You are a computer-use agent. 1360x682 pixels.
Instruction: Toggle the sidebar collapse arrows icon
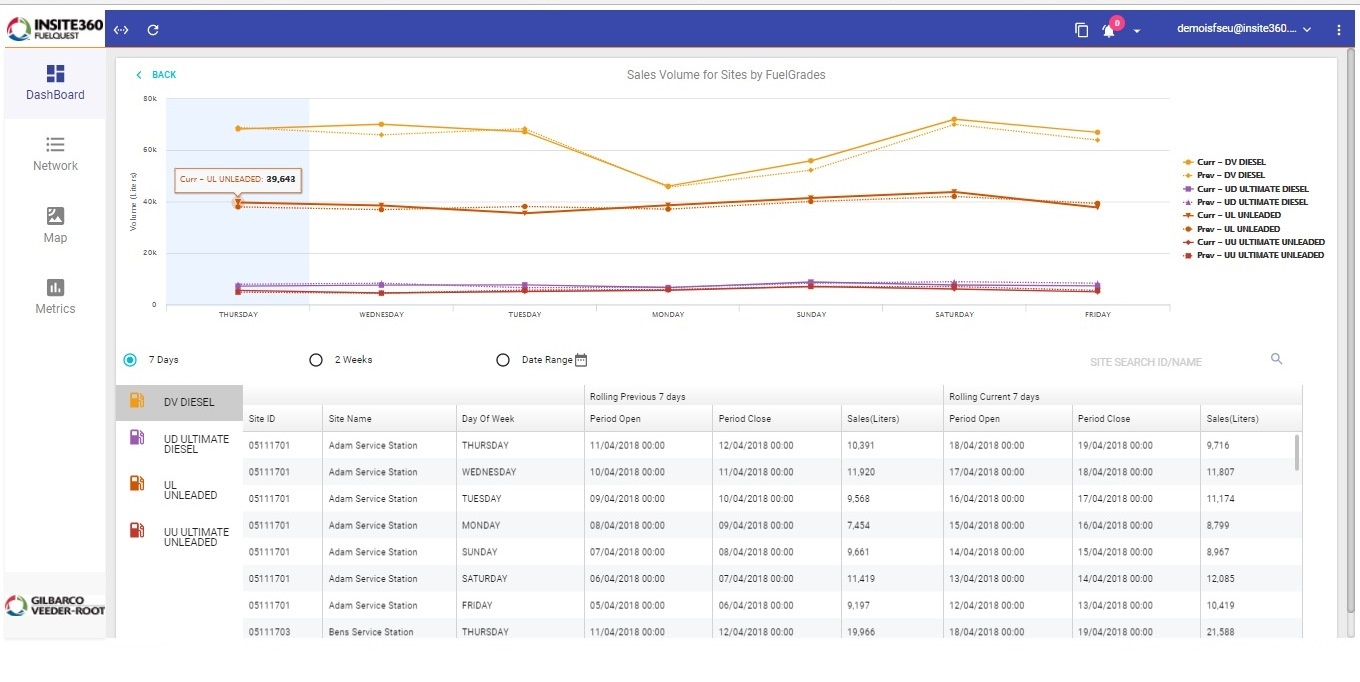click(121, 30)
